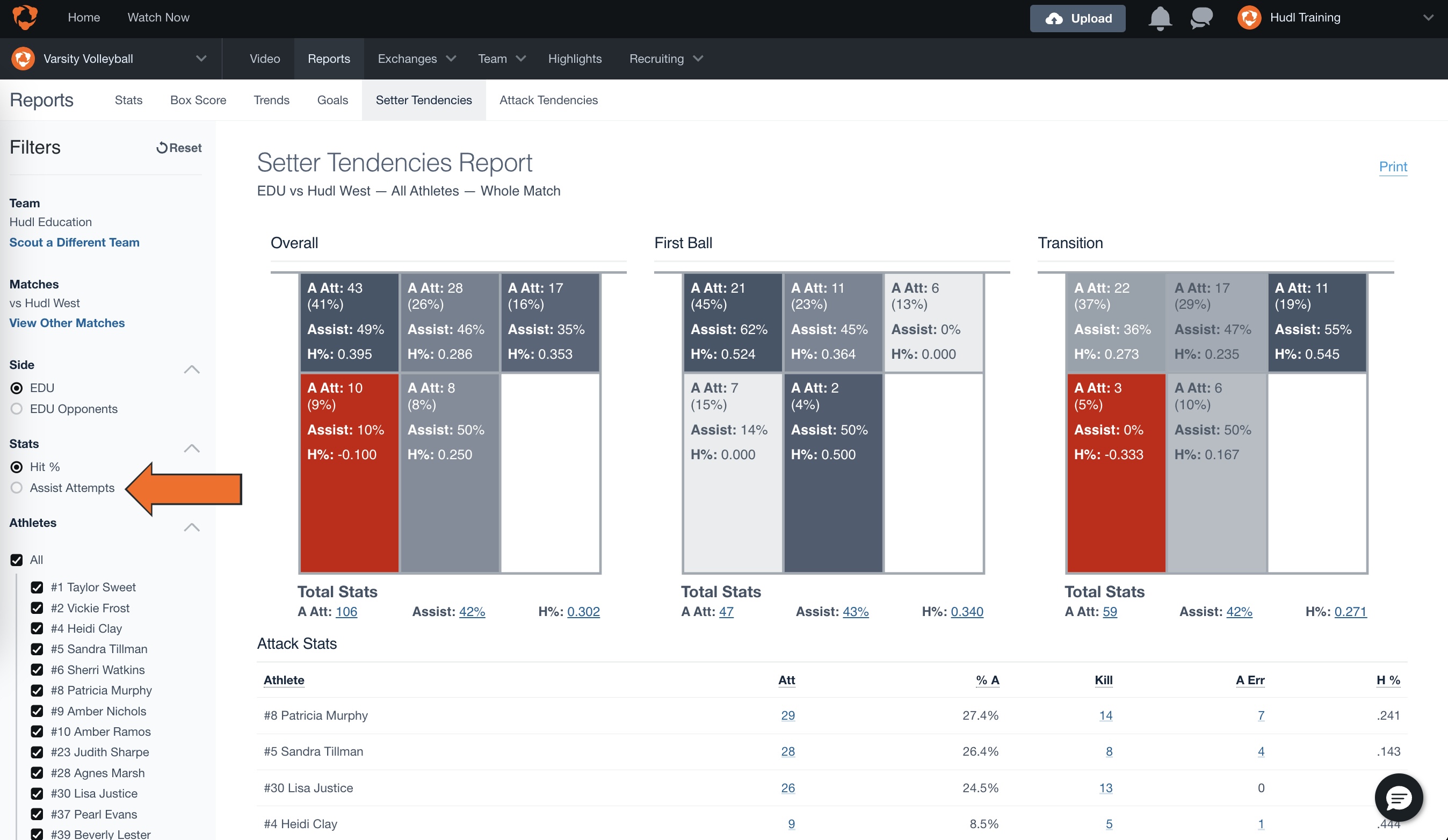
Task: Uncheck #28 Agnes Marsh
Action: click(37, 773)
